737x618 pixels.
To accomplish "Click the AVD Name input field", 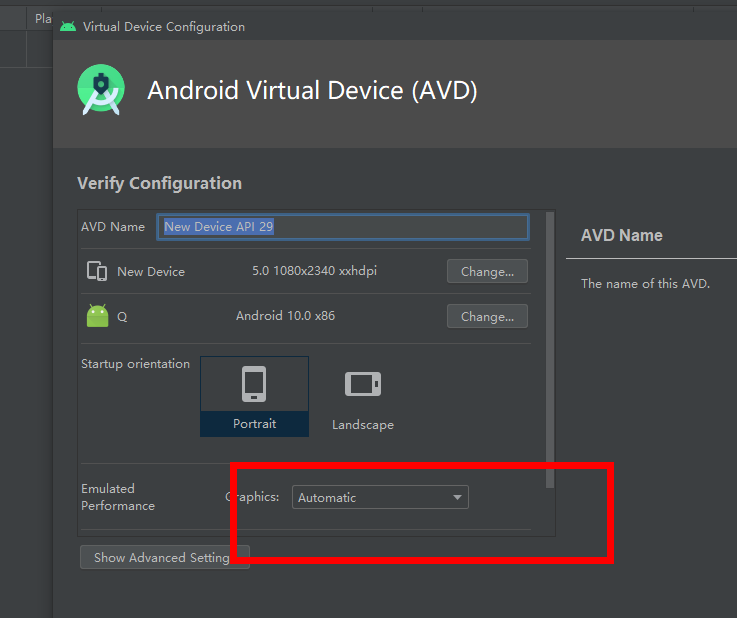I will tap(343, 227).
